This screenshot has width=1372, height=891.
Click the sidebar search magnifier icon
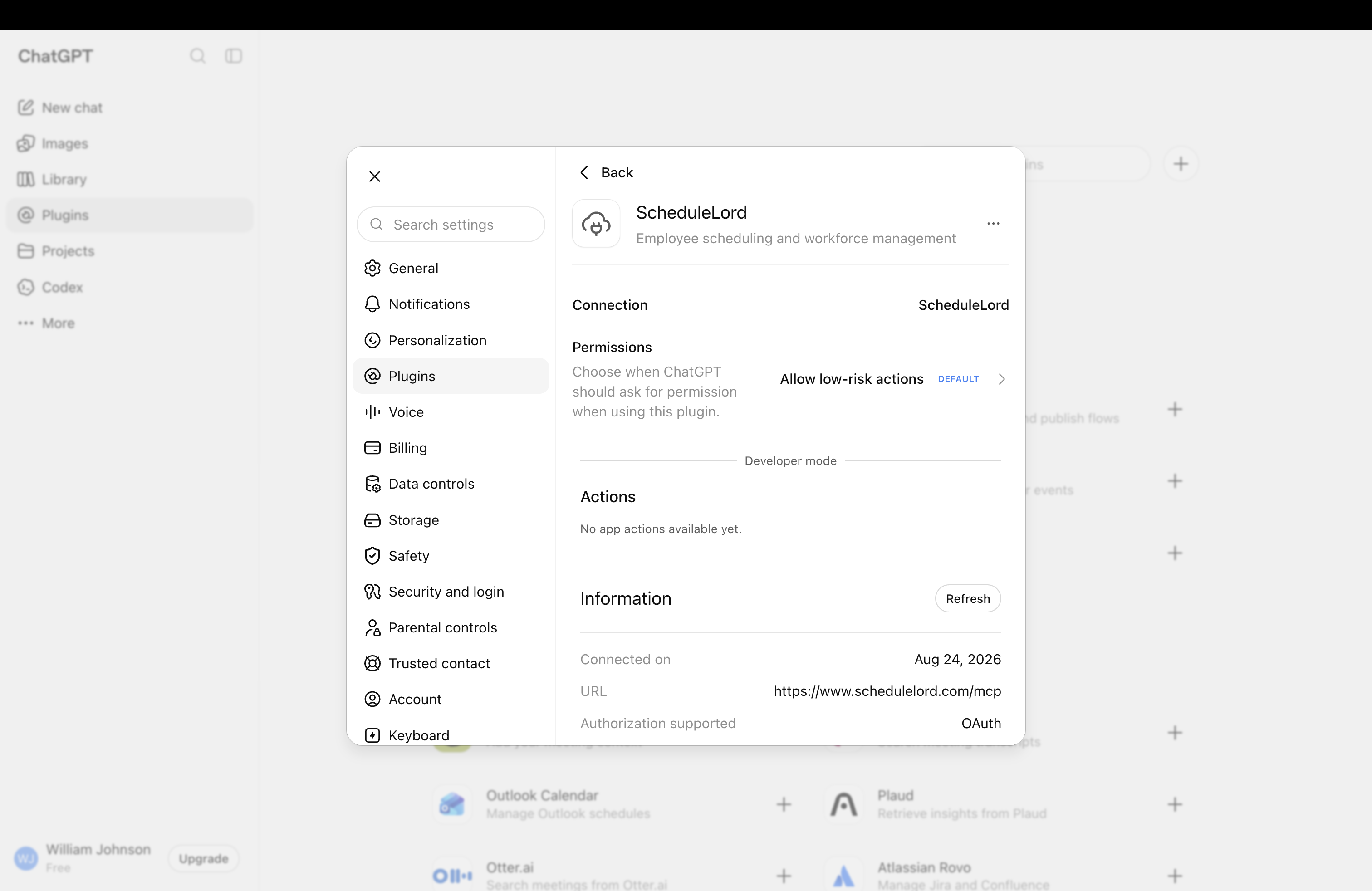click(x=198, y=56)
